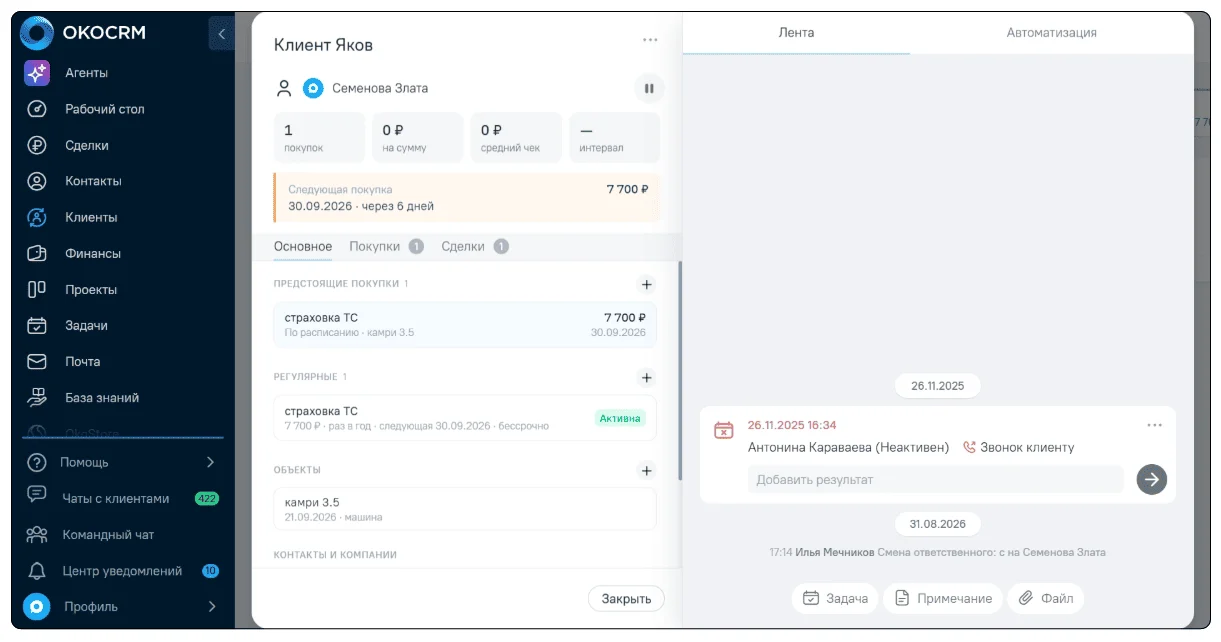1221x642 pixels.
Task: Click the Следующая покупка banner
Action: 467,197
